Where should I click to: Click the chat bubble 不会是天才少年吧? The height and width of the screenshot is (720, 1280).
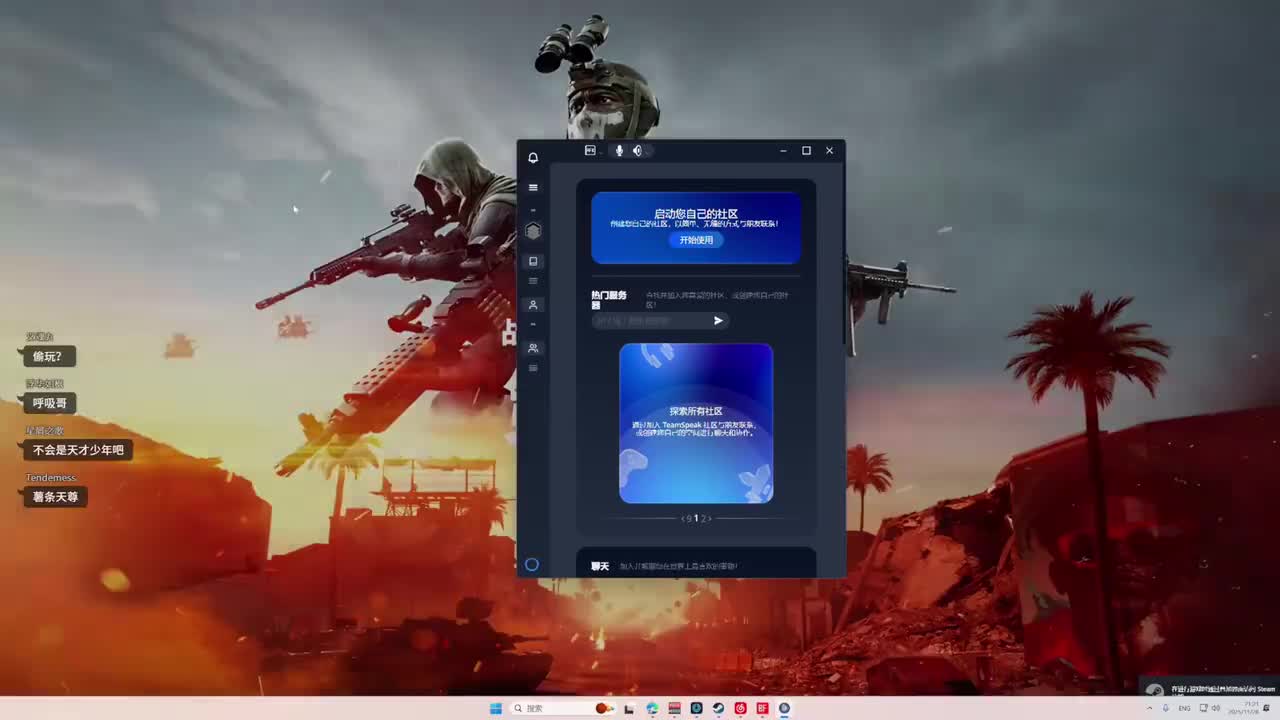click(78, 450)
